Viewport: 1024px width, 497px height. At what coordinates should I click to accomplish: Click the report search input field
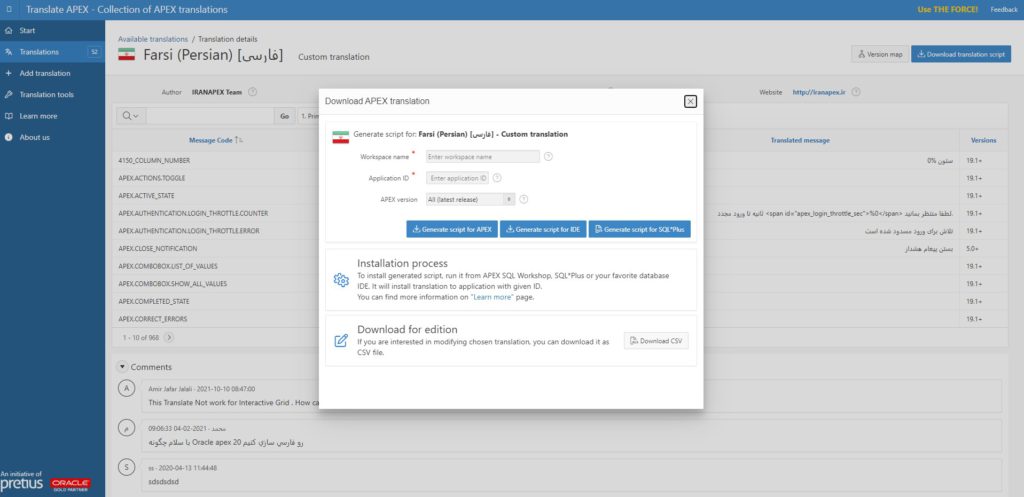click(x=210, y=116)
